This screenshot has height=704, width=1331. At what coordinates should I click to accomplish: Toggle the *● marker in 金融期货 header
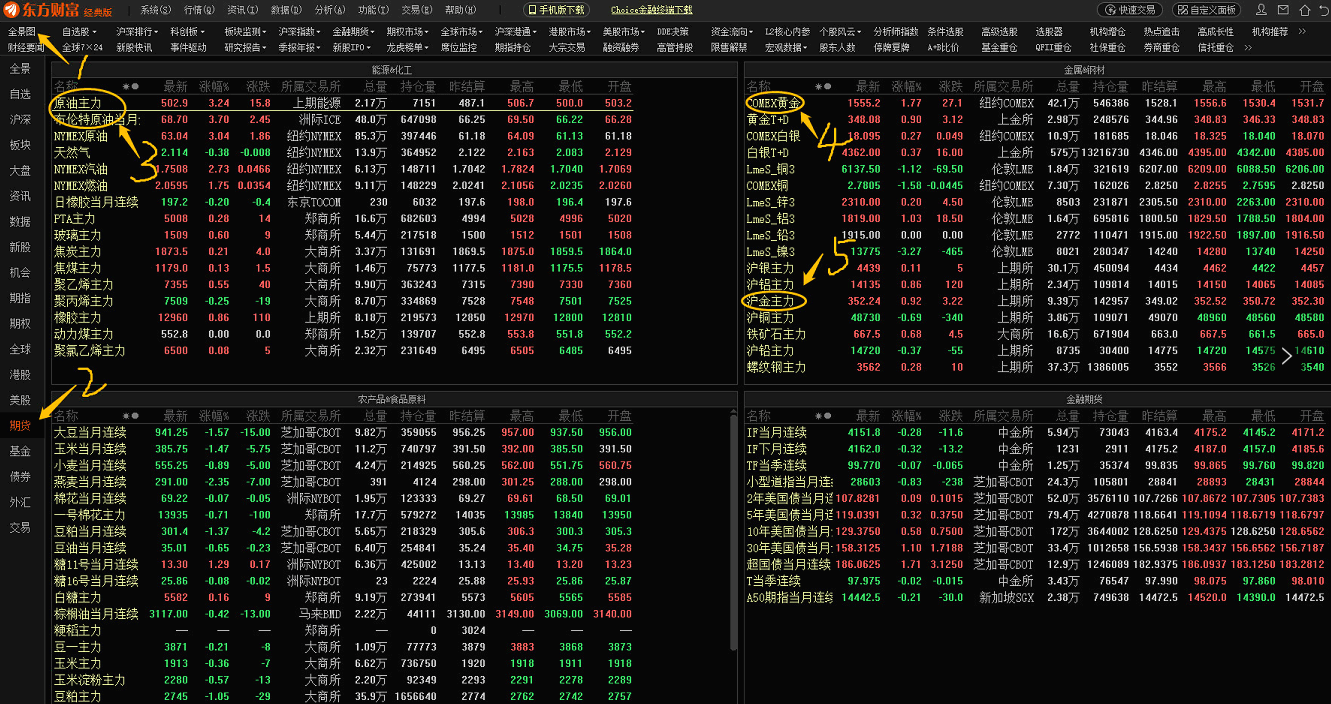coord(823,415)
